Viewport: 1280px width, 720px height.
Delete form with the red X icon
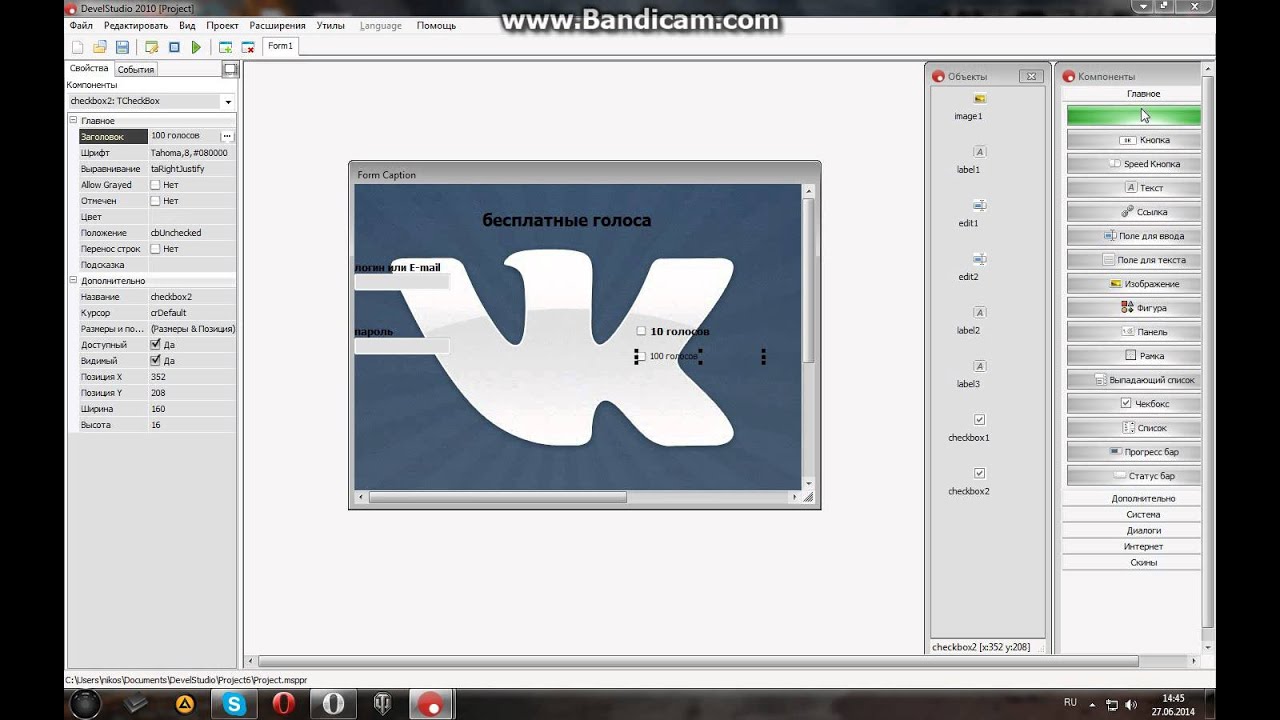pyautogui.click(x=248, y=47)
